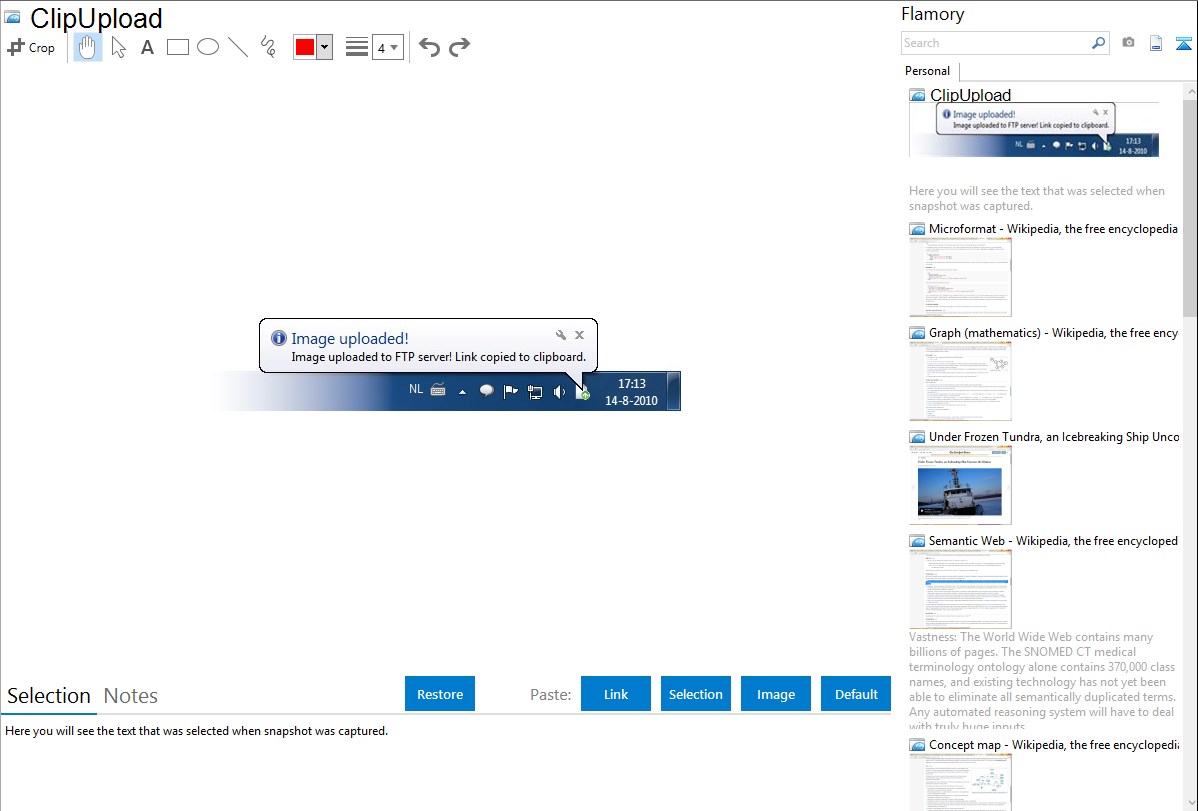1198x811 pixels.
Task: Click the ClipUpload app icon in title
Action: 12,17
